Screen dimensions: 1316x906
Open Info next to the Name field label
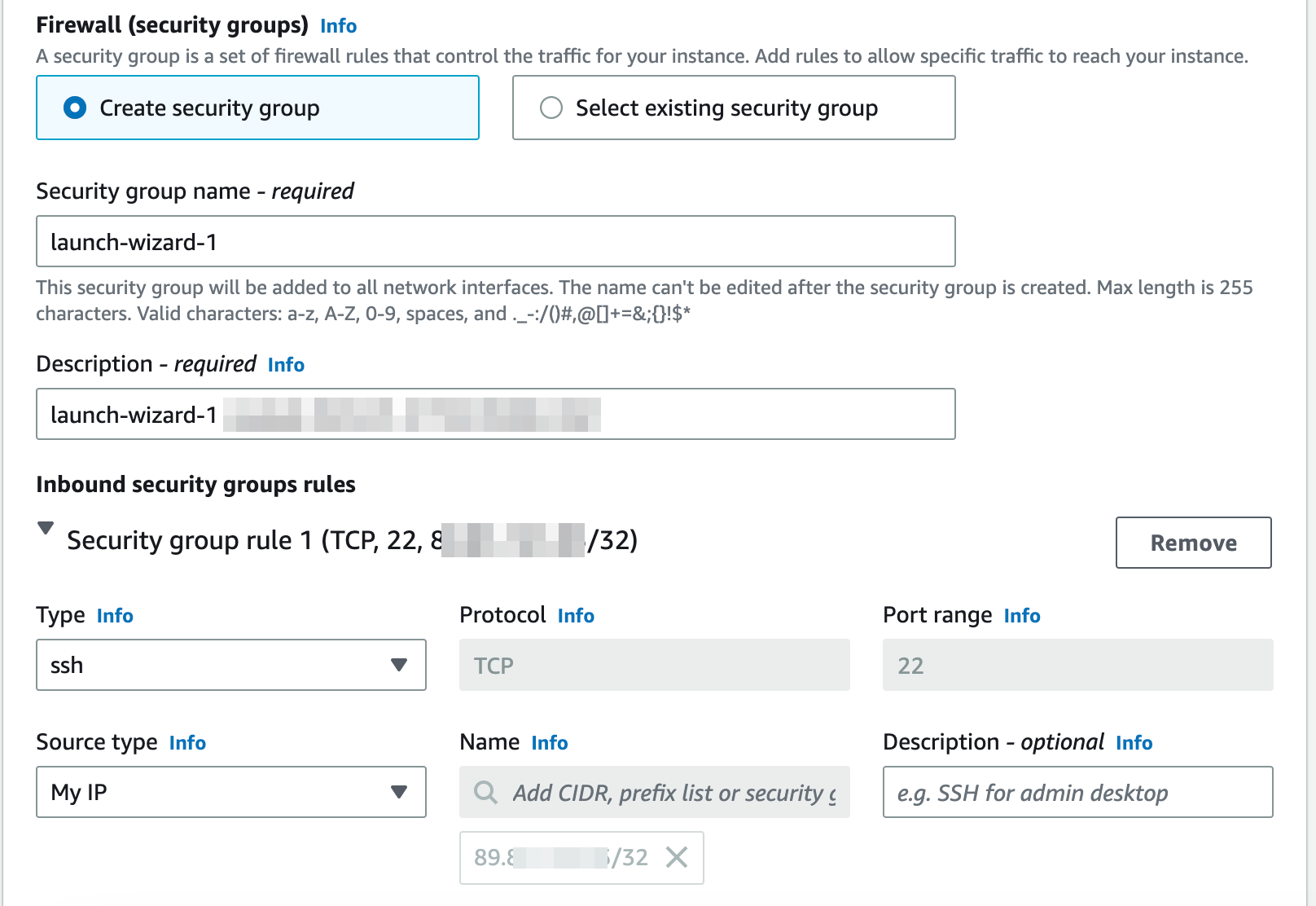tap(549, 742)
